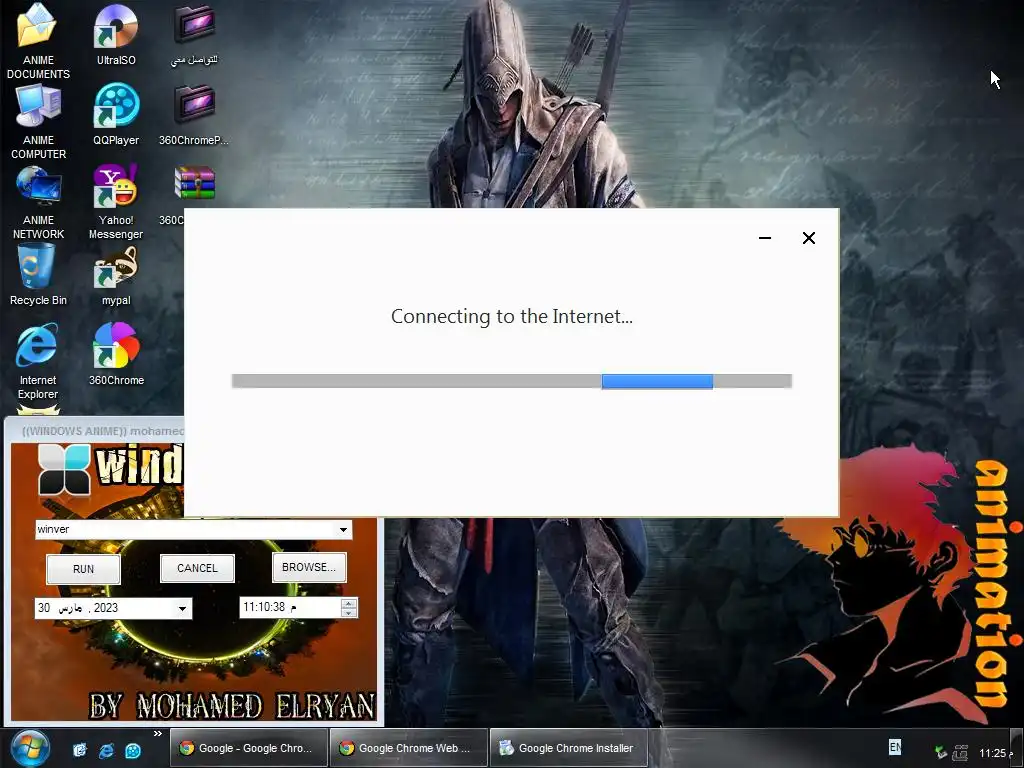Click the network tray icon

[x=960, y=753]
